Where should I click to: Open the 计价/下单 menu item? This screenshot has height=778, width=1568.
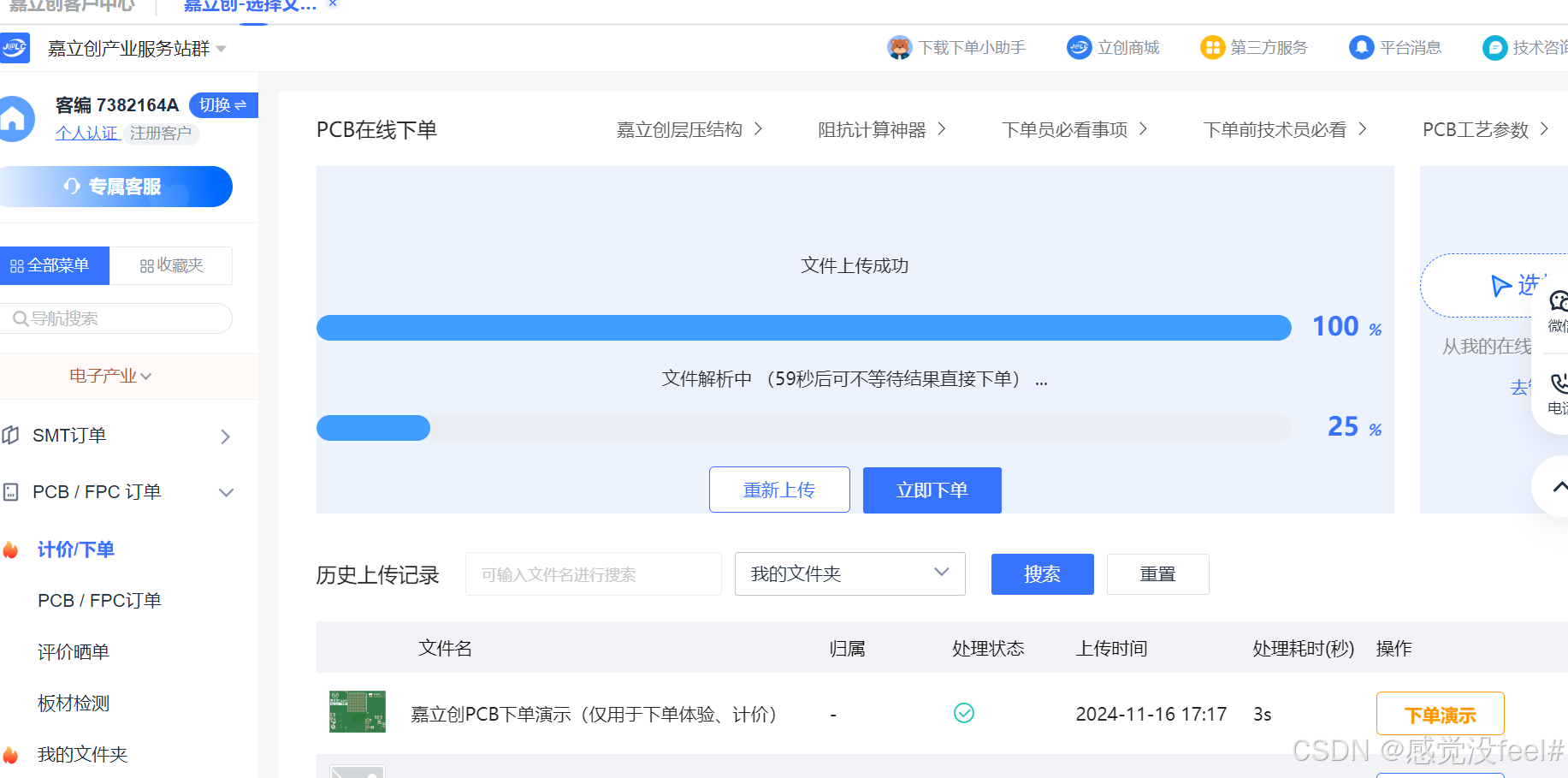(76, 549)
